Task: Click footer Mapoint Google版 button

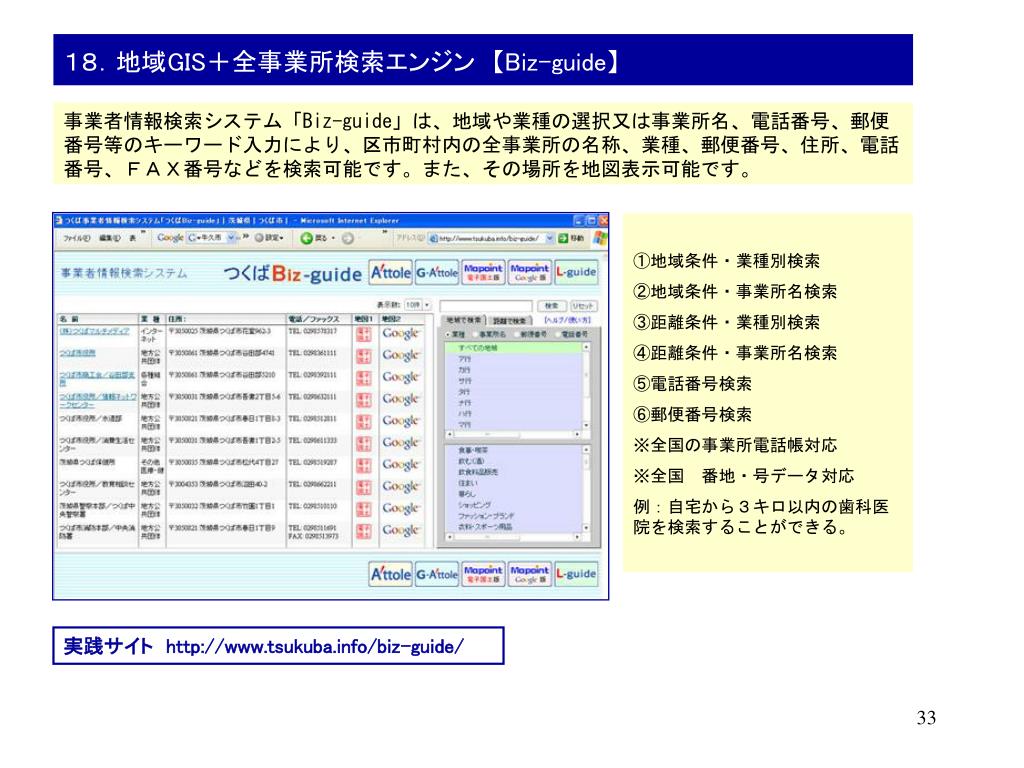Action: 530,574
